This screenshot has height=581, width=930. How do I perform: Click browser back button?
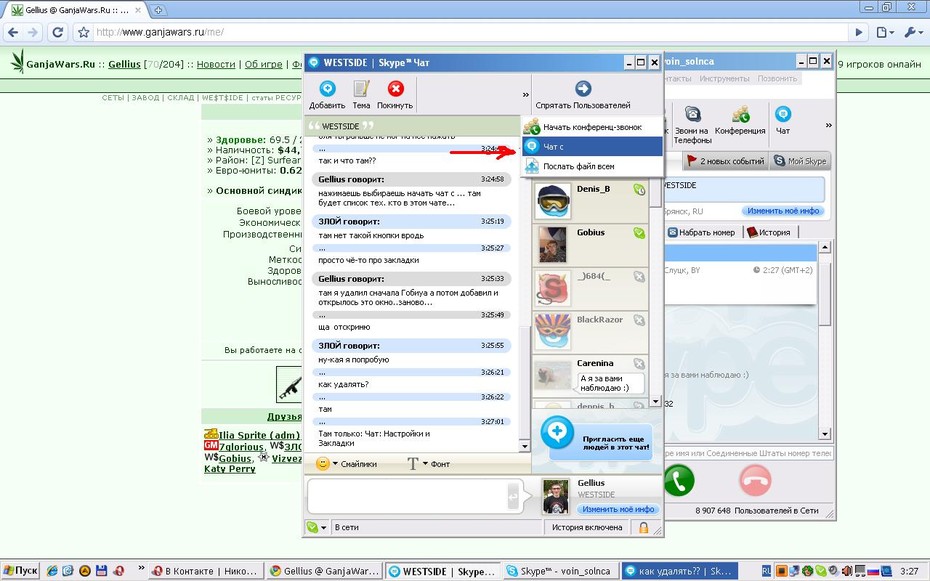click(x=14, y=32)
